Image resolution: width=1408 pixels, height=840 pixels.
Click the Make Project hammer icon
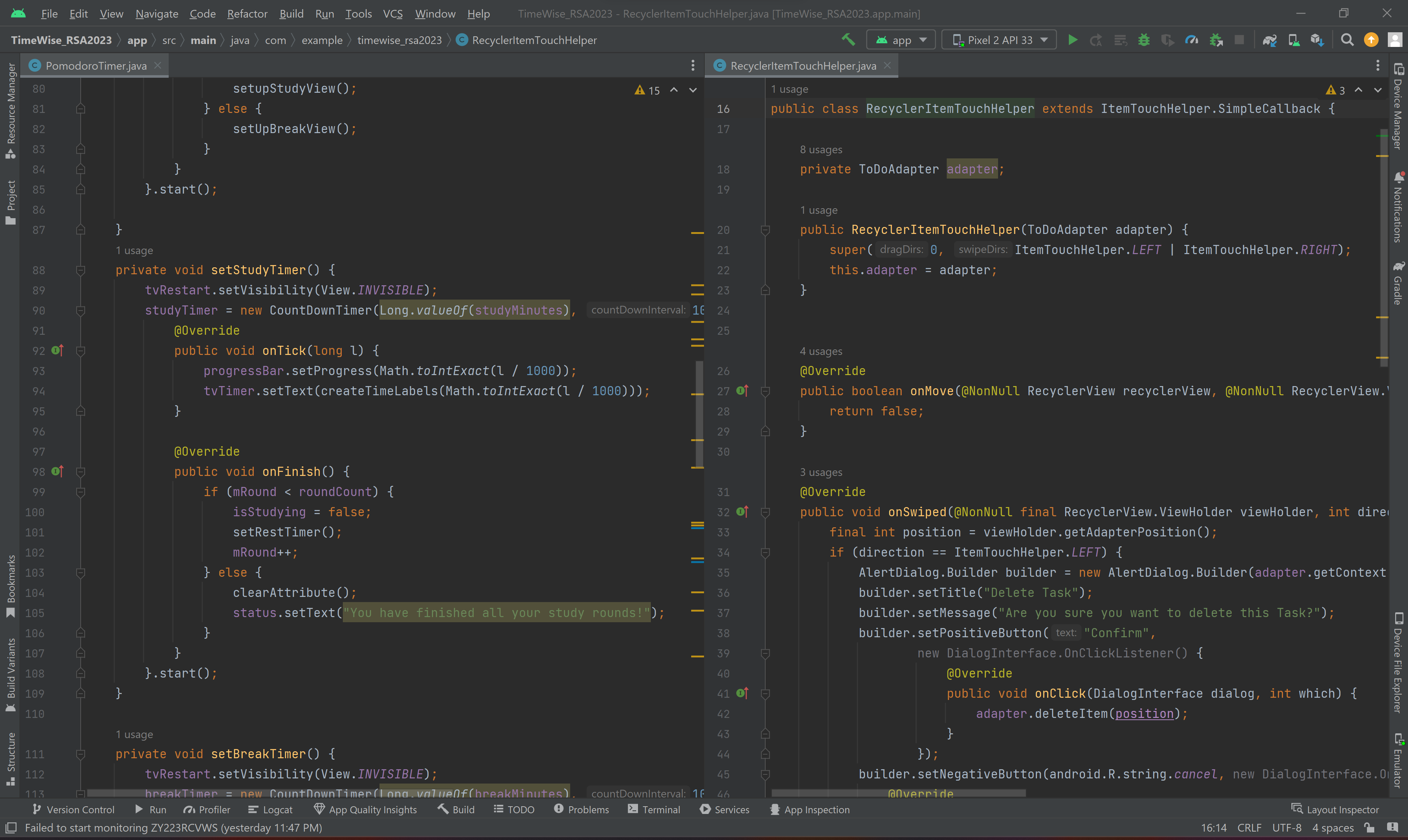pos(848,40)
